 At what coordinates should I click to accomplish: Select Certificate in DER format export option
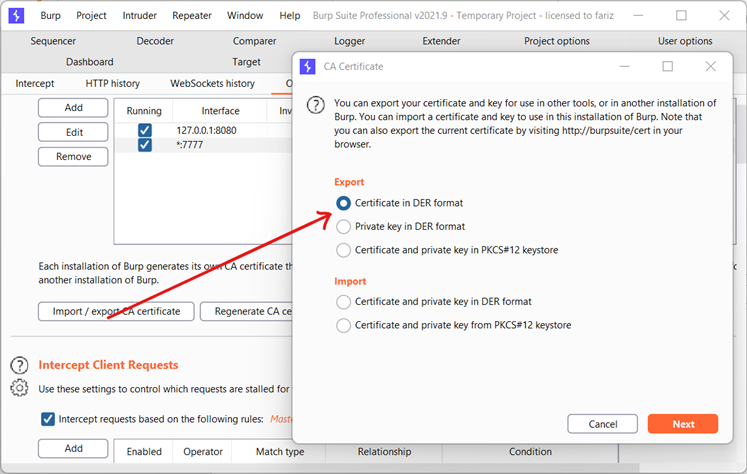click(x=343, y=203)
